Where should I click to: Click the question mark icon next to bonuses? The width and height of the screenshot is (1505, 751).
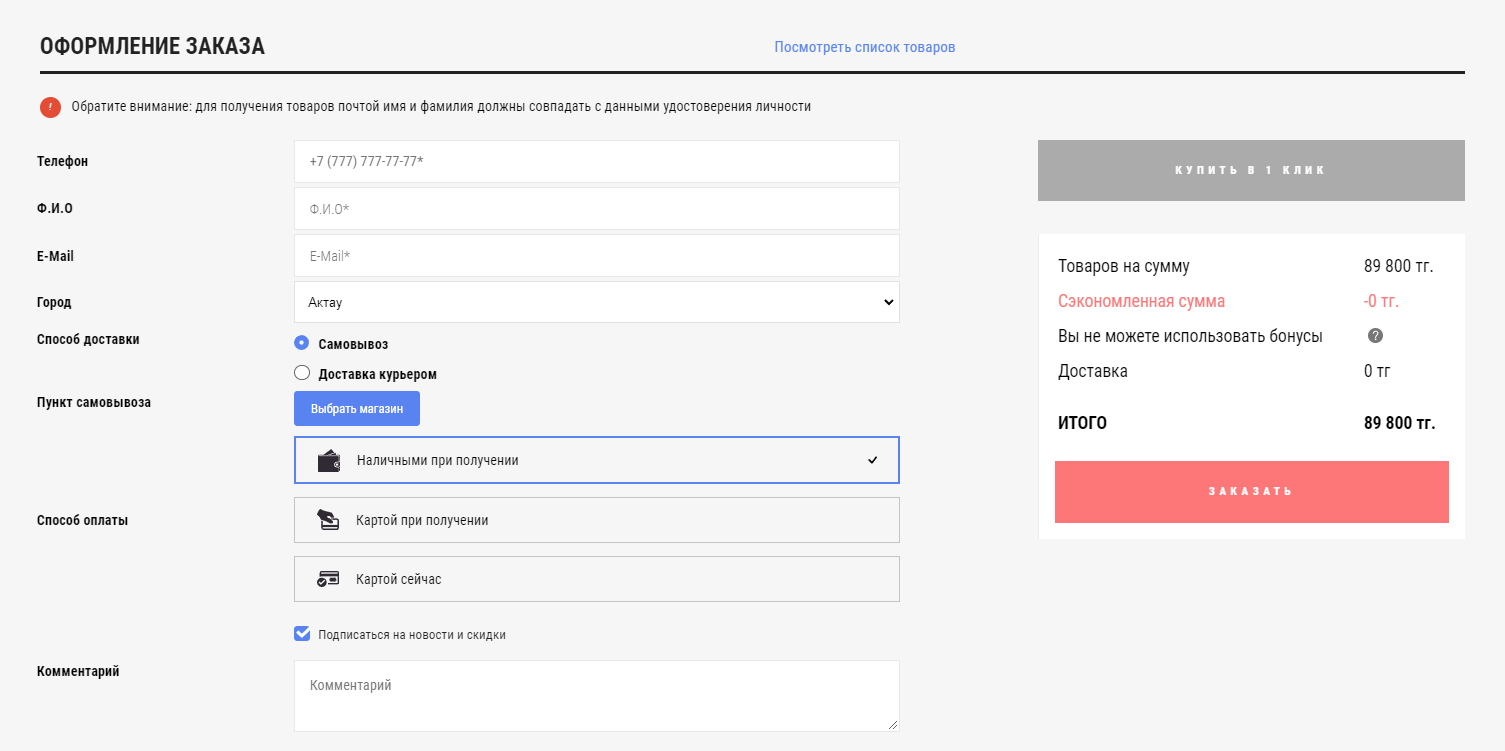tap(1375, 336)
